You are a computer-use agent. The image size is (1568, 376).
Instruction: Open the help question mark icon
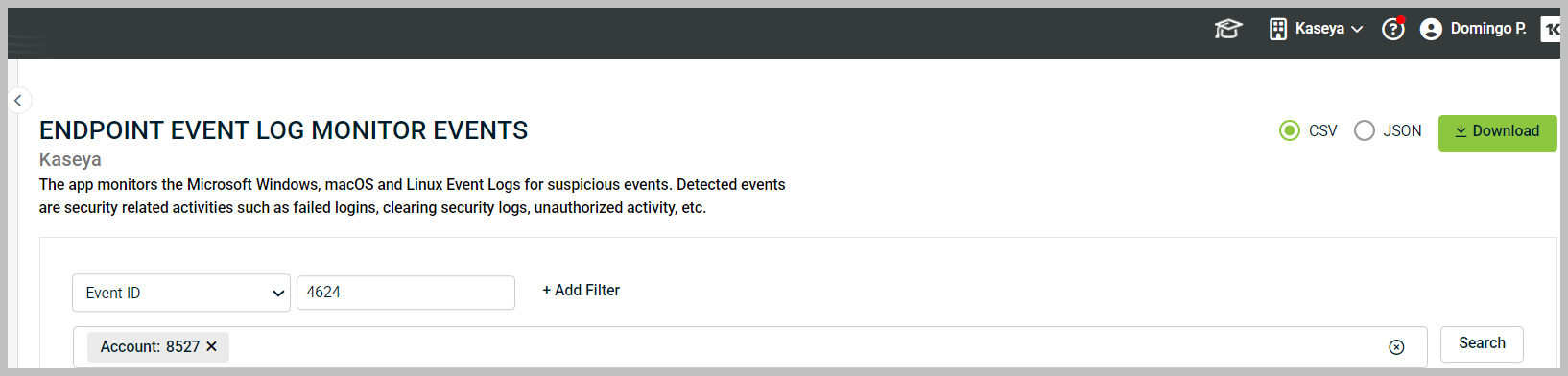coord(1393,29)
